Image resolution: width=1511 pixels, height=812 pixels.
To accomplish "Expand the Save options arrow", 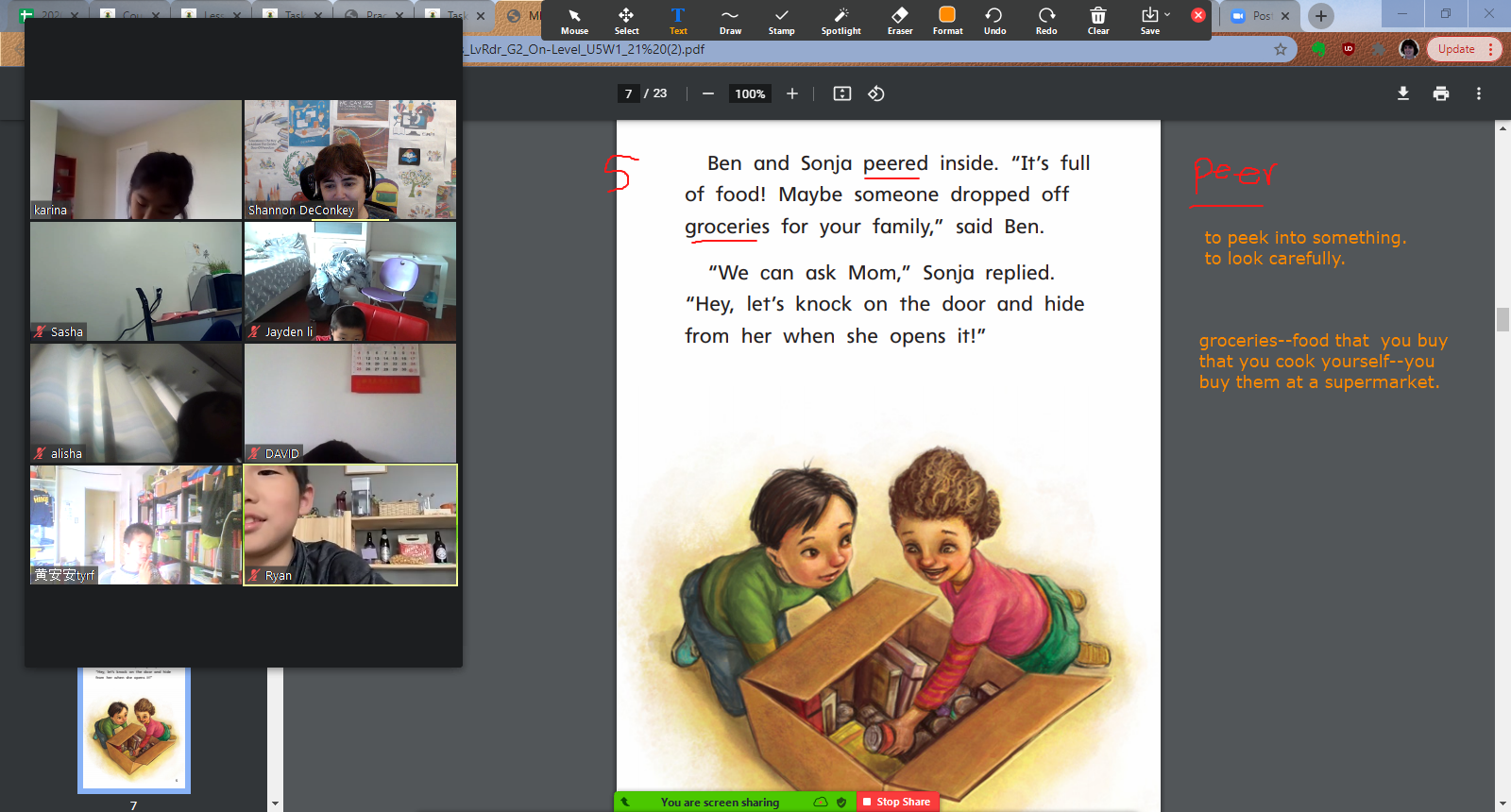I will [1167, 14].
